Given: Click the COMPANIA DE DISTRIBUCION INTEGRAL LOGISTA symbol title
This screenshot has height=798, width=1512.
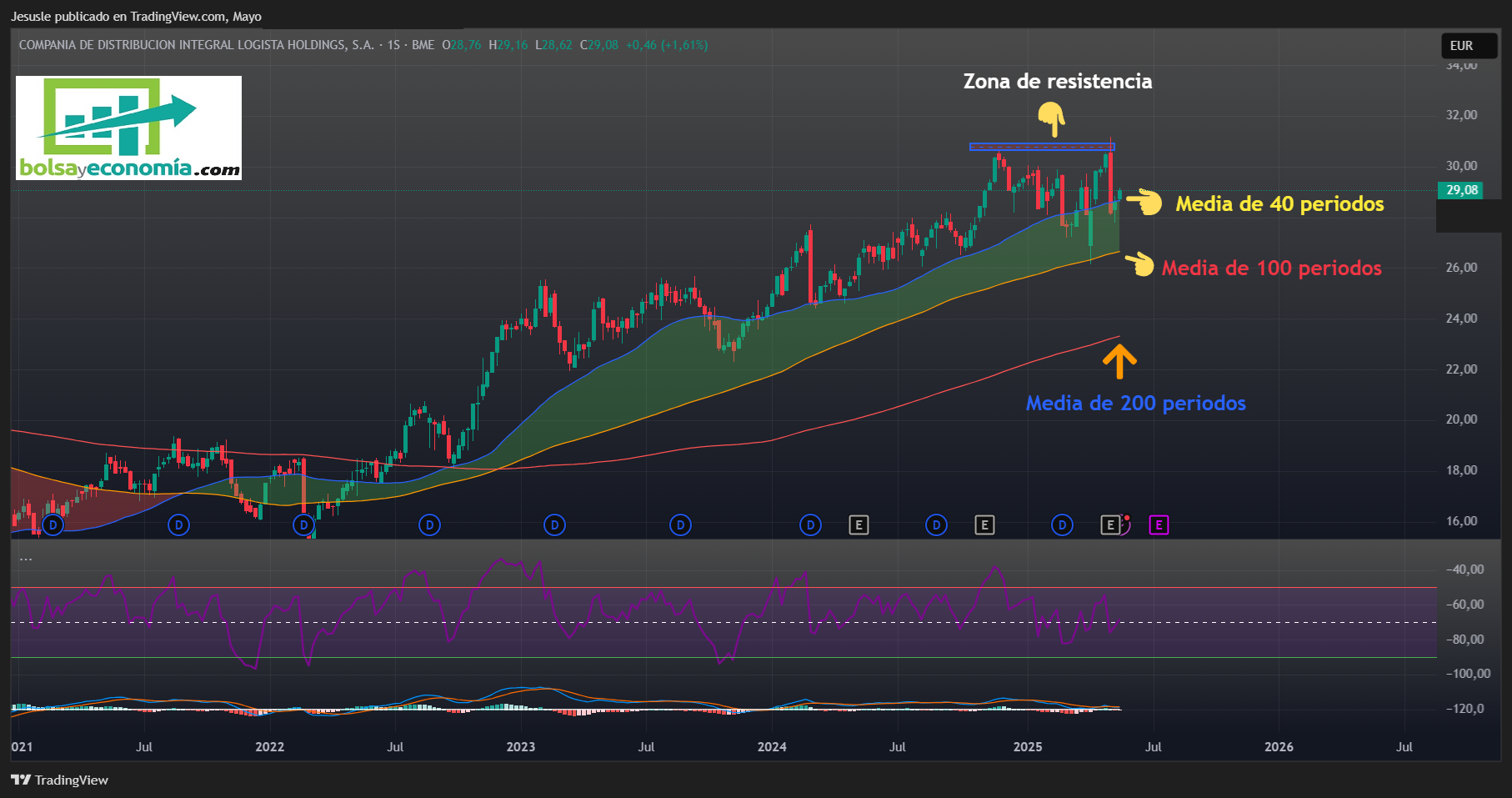Looking at the screenshot, I should tap(196, 45).
